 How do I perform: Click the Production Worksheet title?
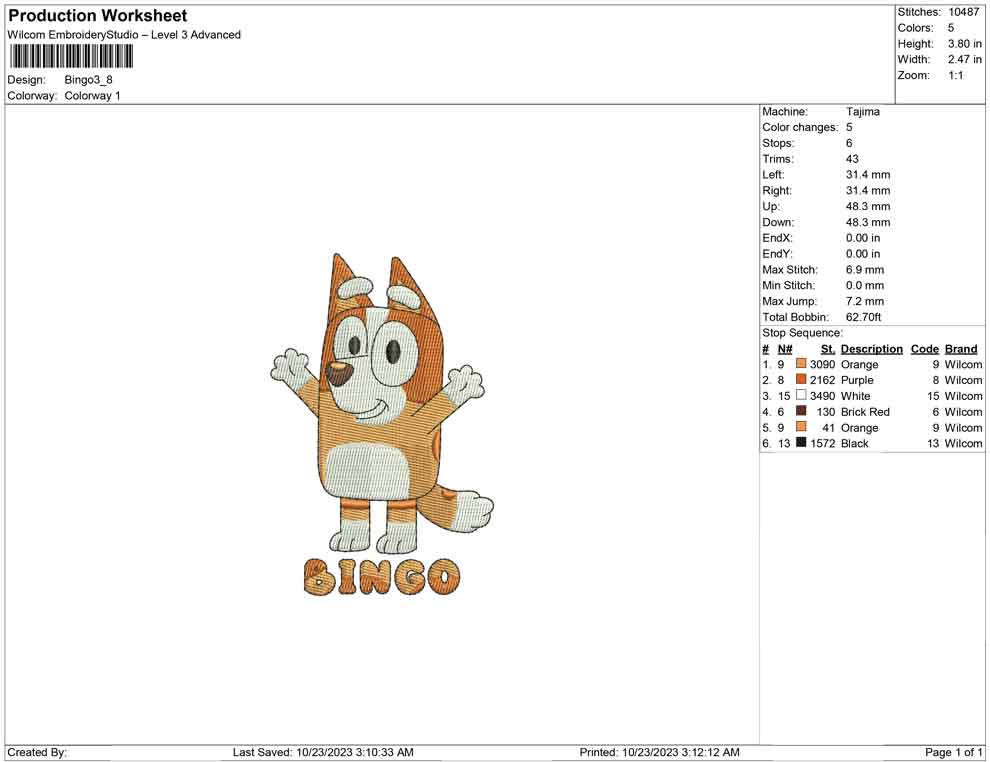coord(98,16)
